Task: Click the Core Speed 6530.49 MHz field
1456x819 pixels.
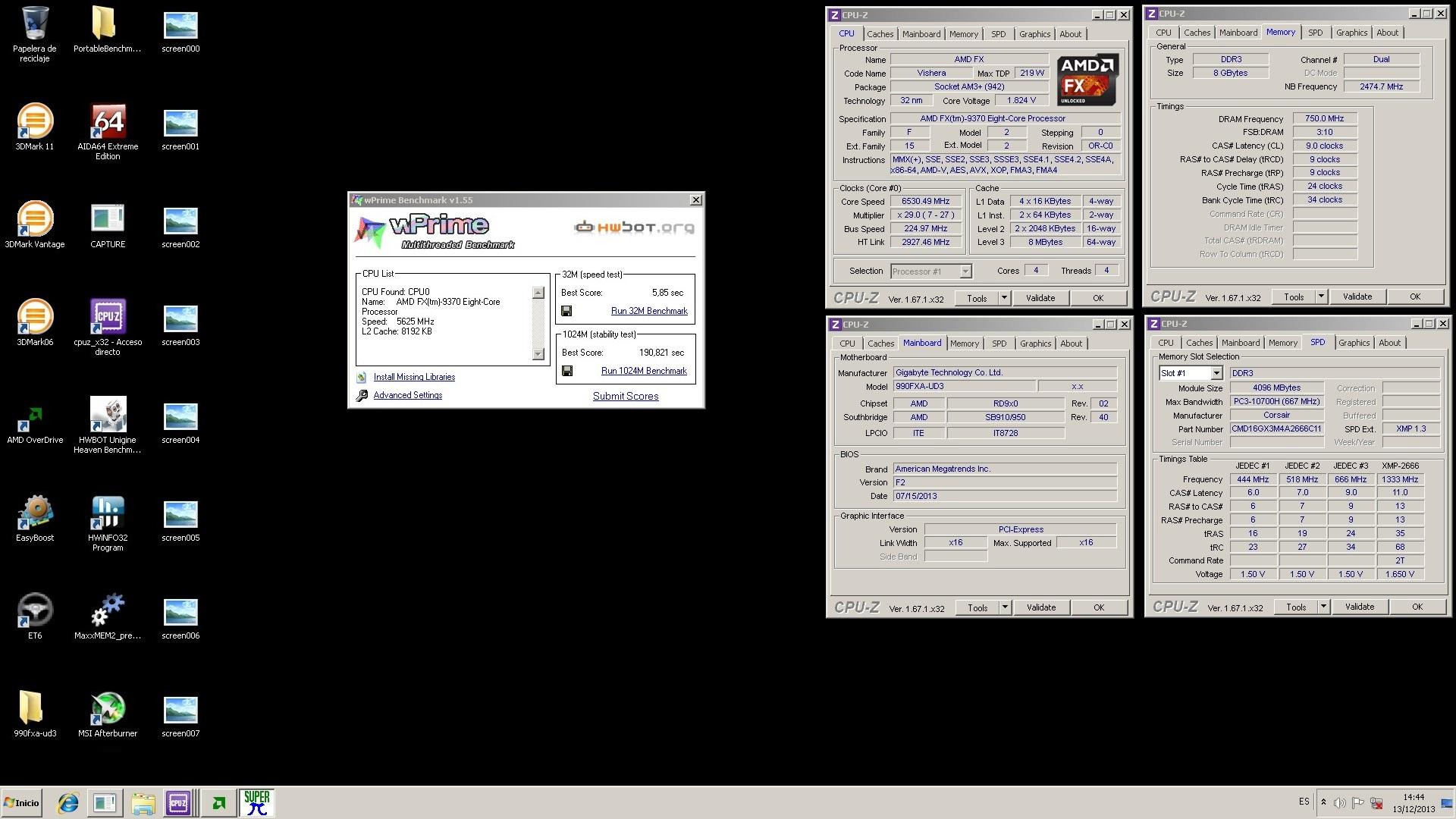Action: pos(925,202)
